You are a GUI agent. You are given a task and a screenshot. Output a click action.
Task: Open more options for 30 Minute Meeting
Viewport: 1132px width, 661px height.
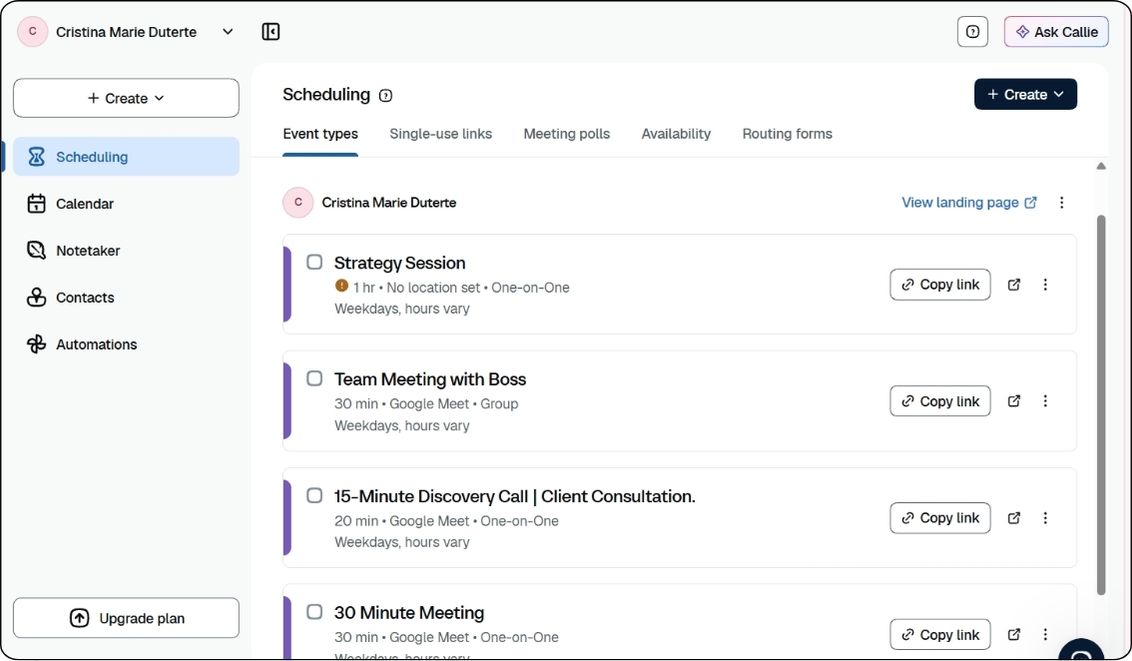click(1045, 634)
